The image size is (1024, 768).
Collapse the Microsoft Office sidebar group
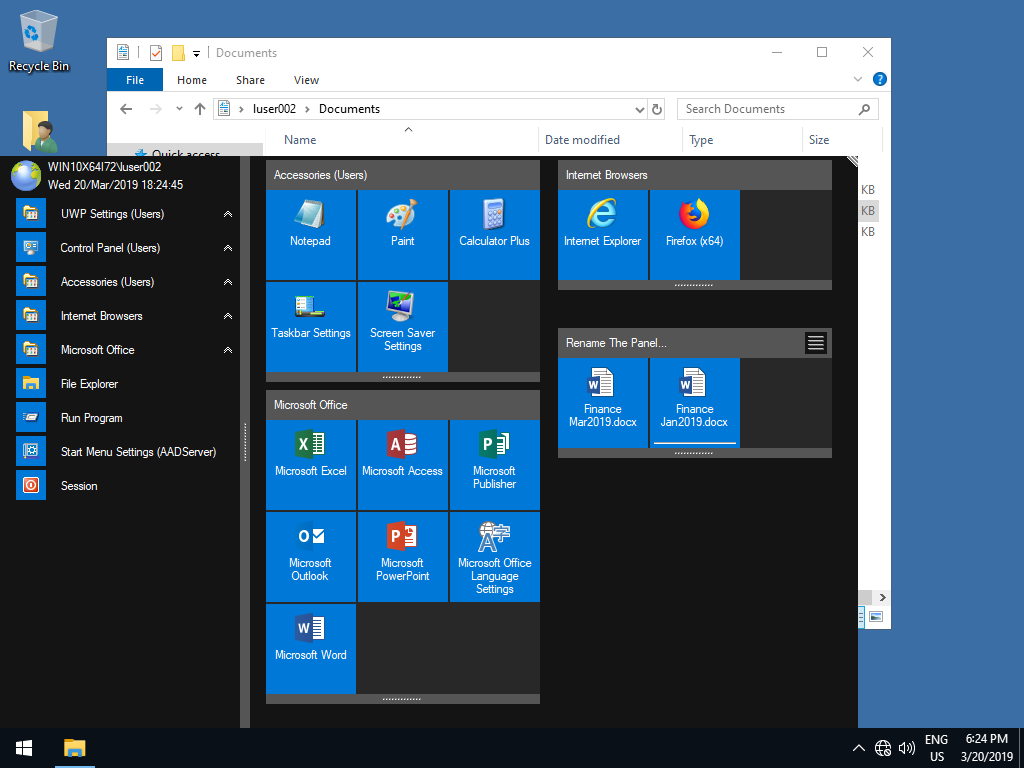coord(227,349)
